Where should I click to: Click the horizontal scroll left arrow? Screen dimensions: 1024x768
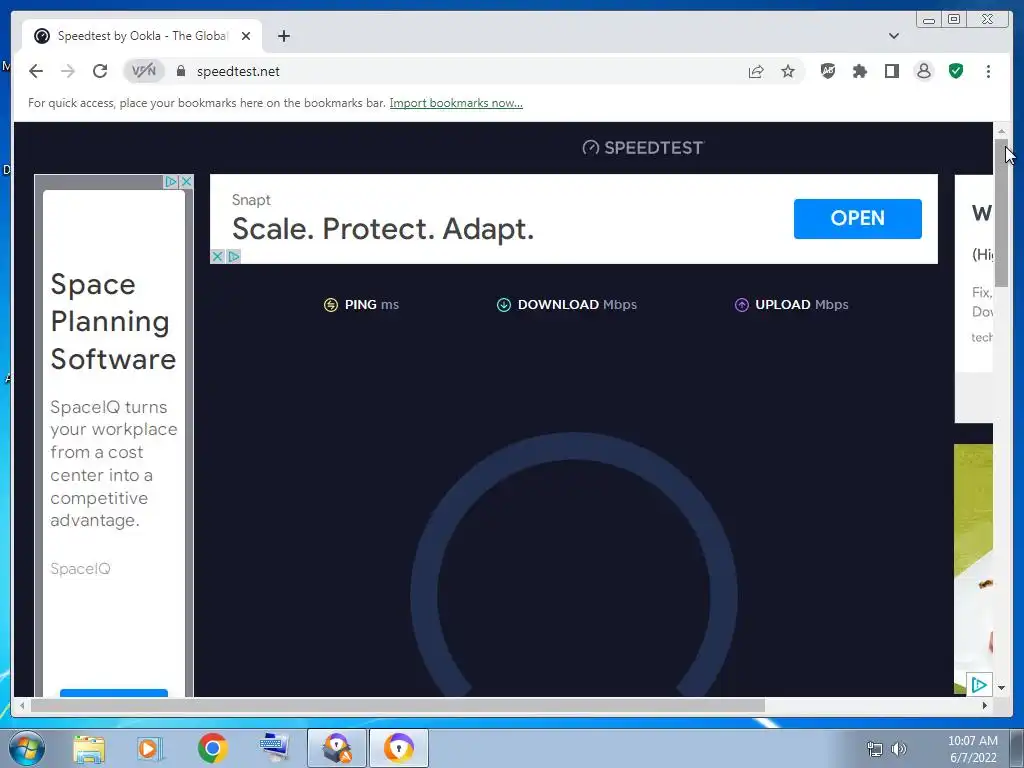(x=22, y=706)
